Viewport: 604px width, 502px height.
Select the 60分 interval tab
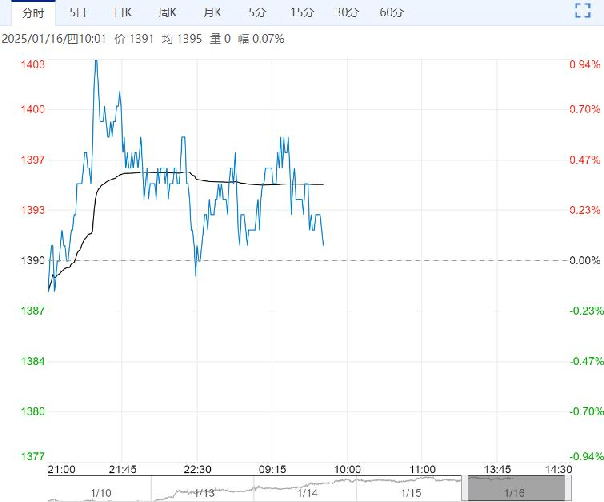(x=392, y=13)
